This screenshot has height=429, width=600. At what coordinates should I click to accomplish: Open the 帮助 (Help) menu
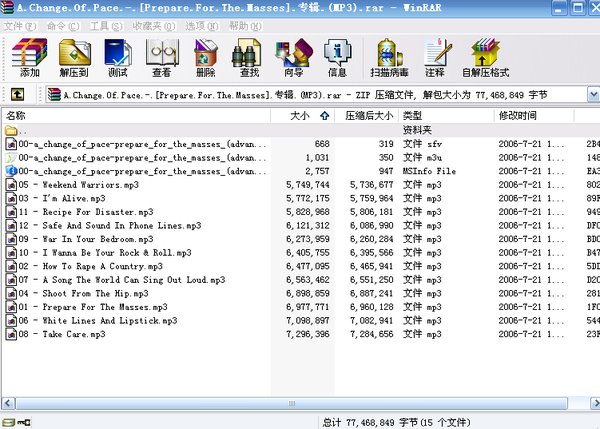245,26
